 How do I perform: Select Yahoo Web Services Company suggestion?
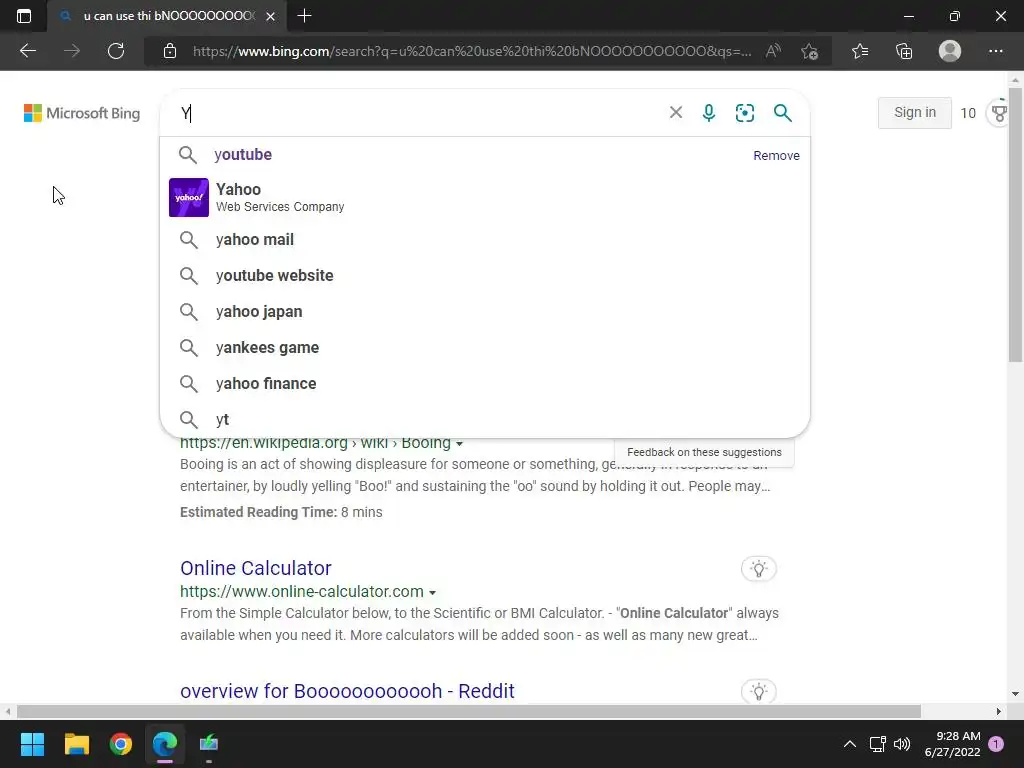pos(485,197)
